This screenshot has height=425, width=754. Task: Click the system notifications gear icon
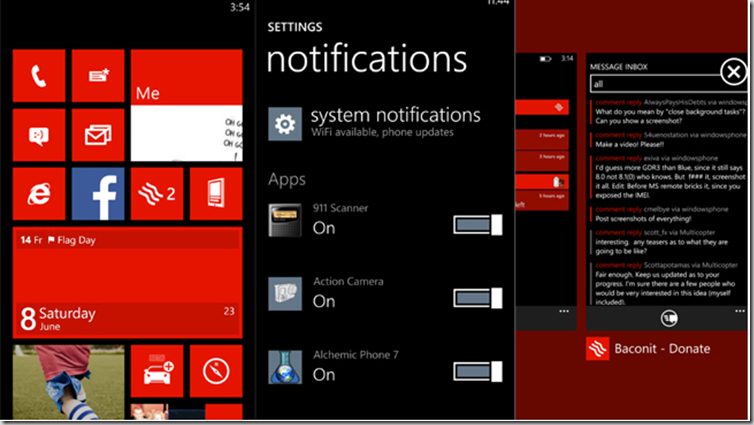(x=285, y=124)
